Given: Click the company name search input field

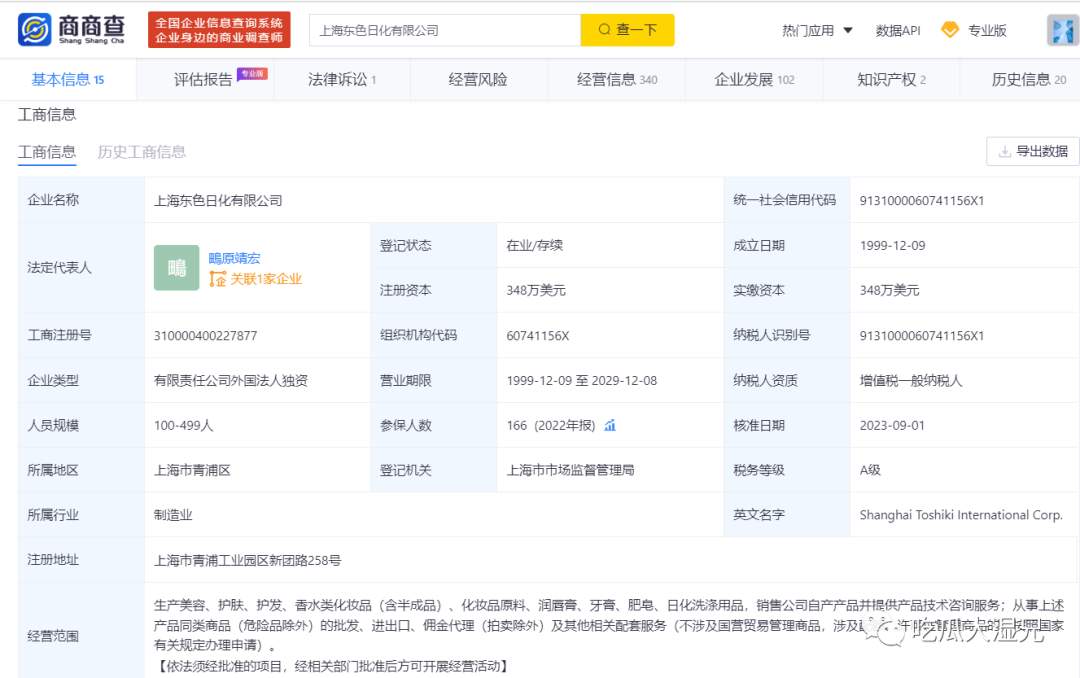Looking at the screenshot, I should pyautogui.click(x=444, y=30).
